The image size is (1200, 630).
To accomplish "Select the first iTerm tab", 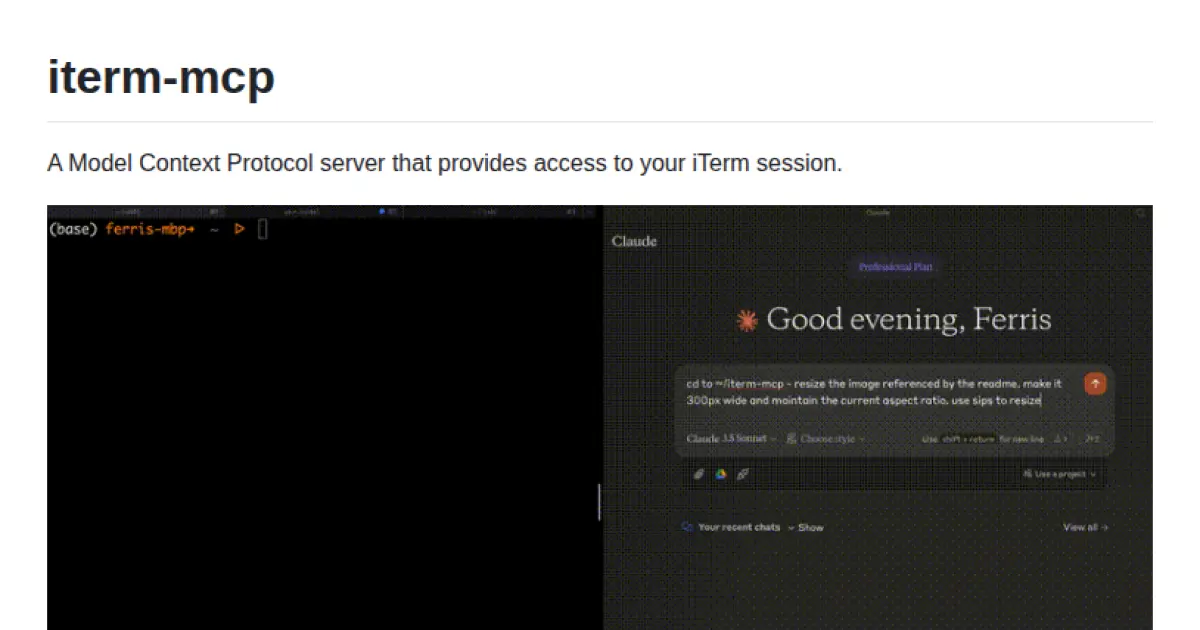I will [127, 212].
